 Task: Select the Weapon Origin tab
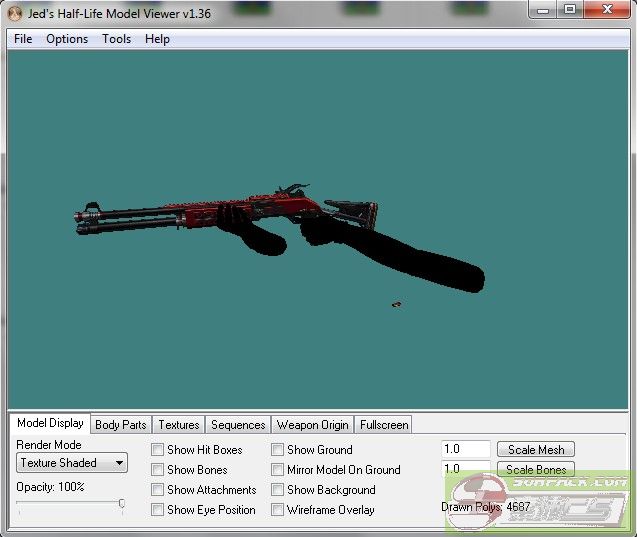coord(312,425)
